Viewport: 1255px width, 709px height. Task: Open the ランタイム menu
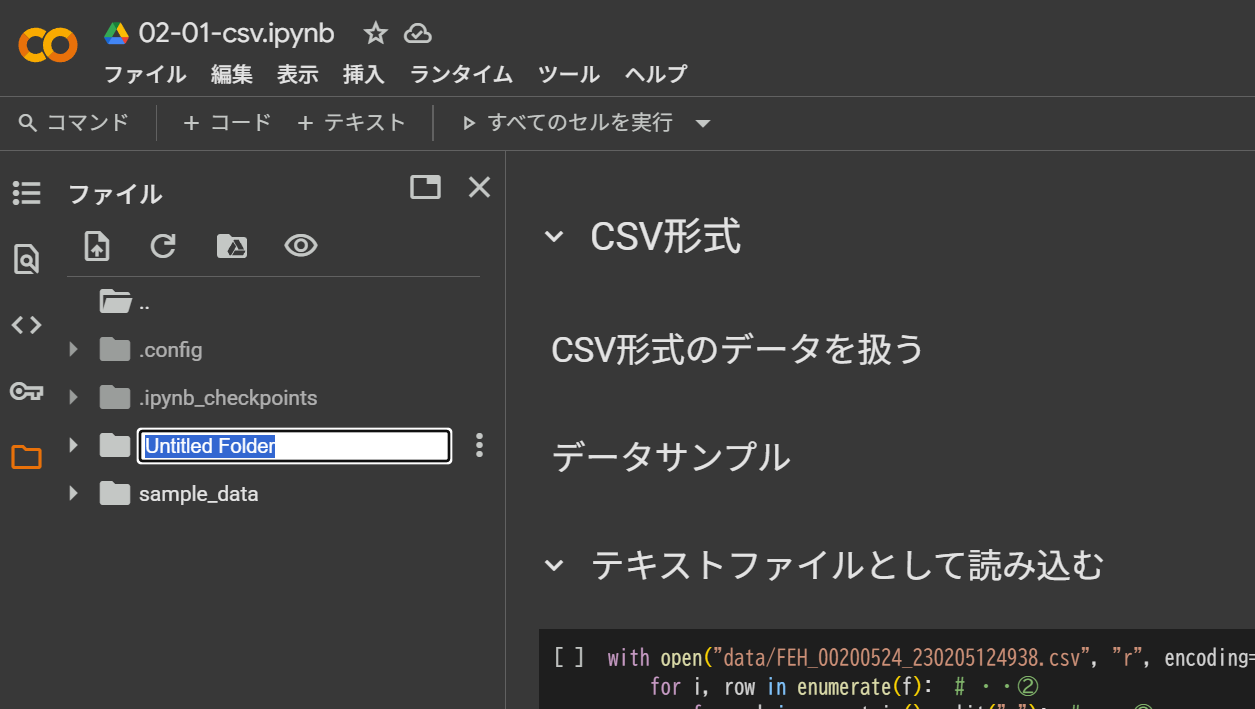461,74
